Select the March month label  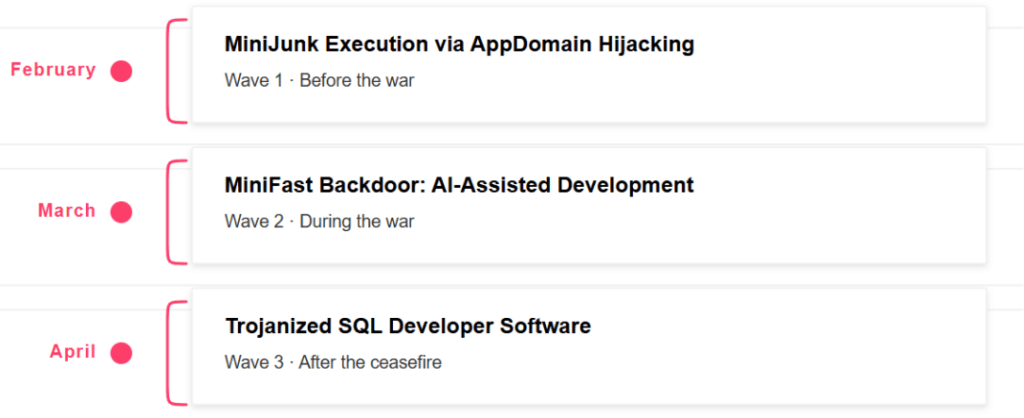coord(67,211)
